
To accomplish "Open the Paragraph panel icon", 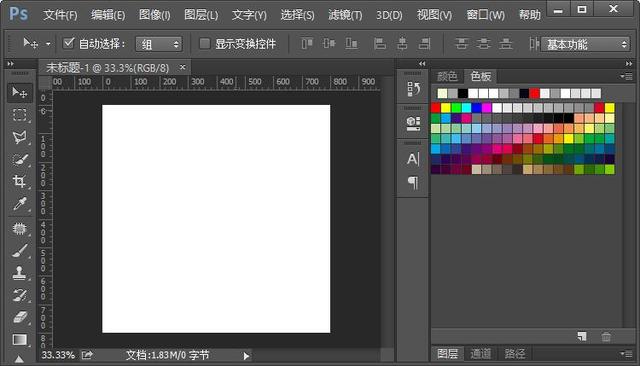I will pyautogui.click(x=413, y=182).
